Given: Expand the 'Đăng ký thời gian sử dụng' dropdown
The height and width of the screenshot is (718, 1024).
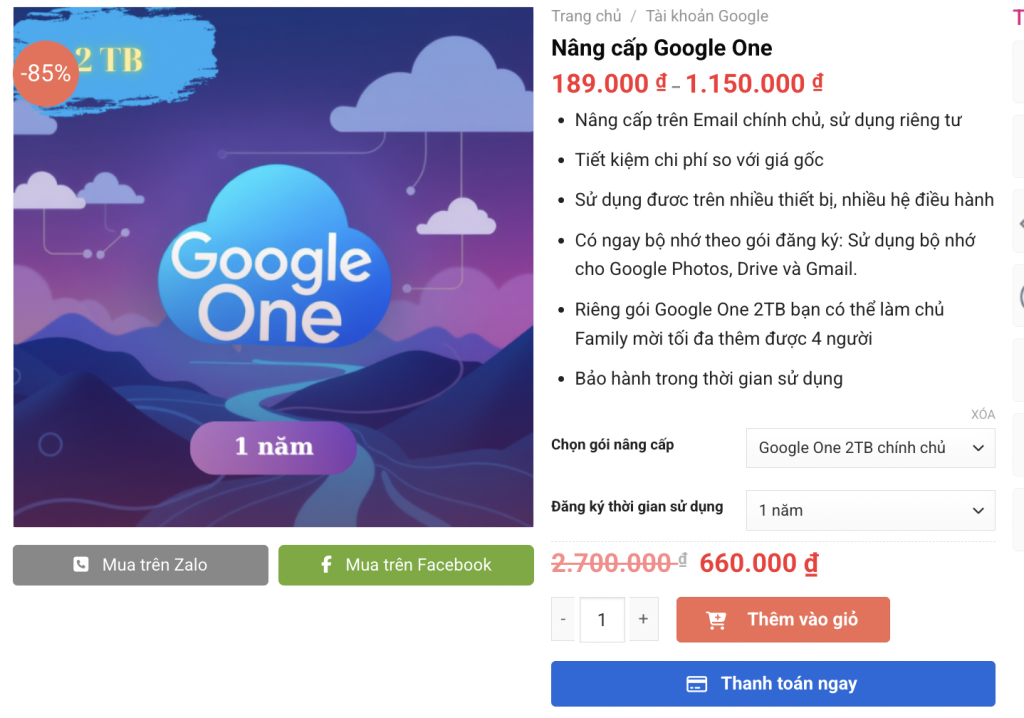Looking at the screenshot, I should coord(870,510).
